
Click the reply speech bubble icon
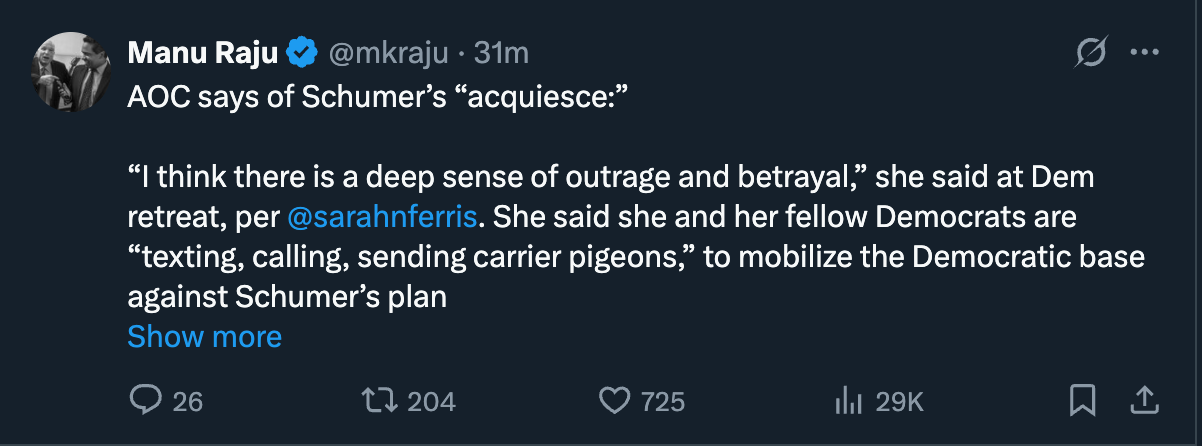coord(145,401)
